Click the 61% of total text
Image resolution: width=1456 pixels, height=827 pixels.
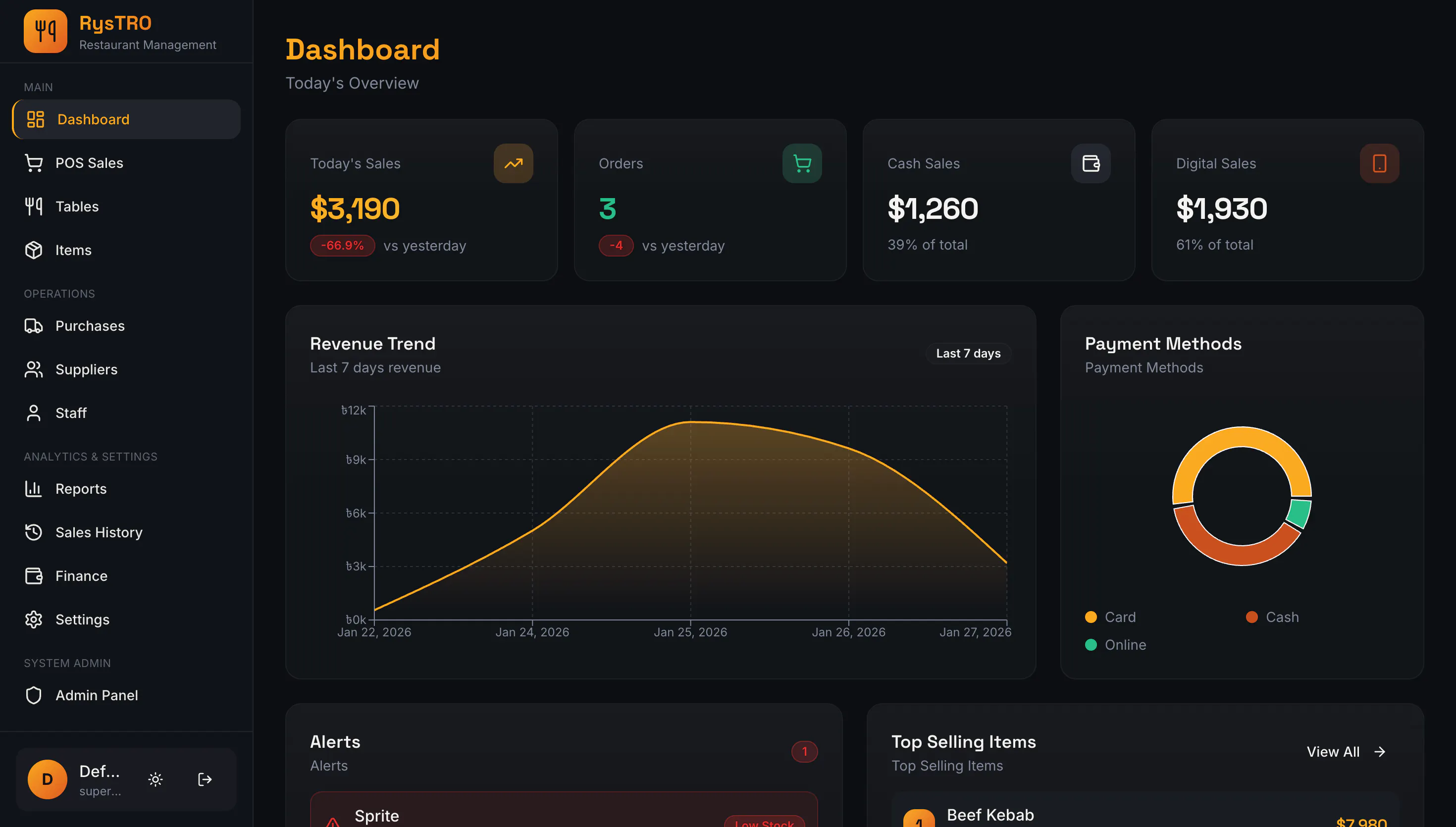click(1214, 245)
